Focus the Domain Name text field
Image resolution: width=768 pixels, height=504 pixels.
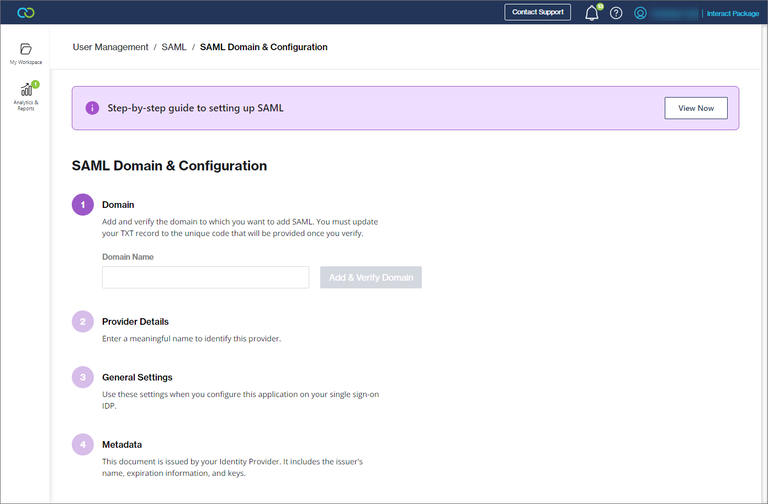click(205, 277)
